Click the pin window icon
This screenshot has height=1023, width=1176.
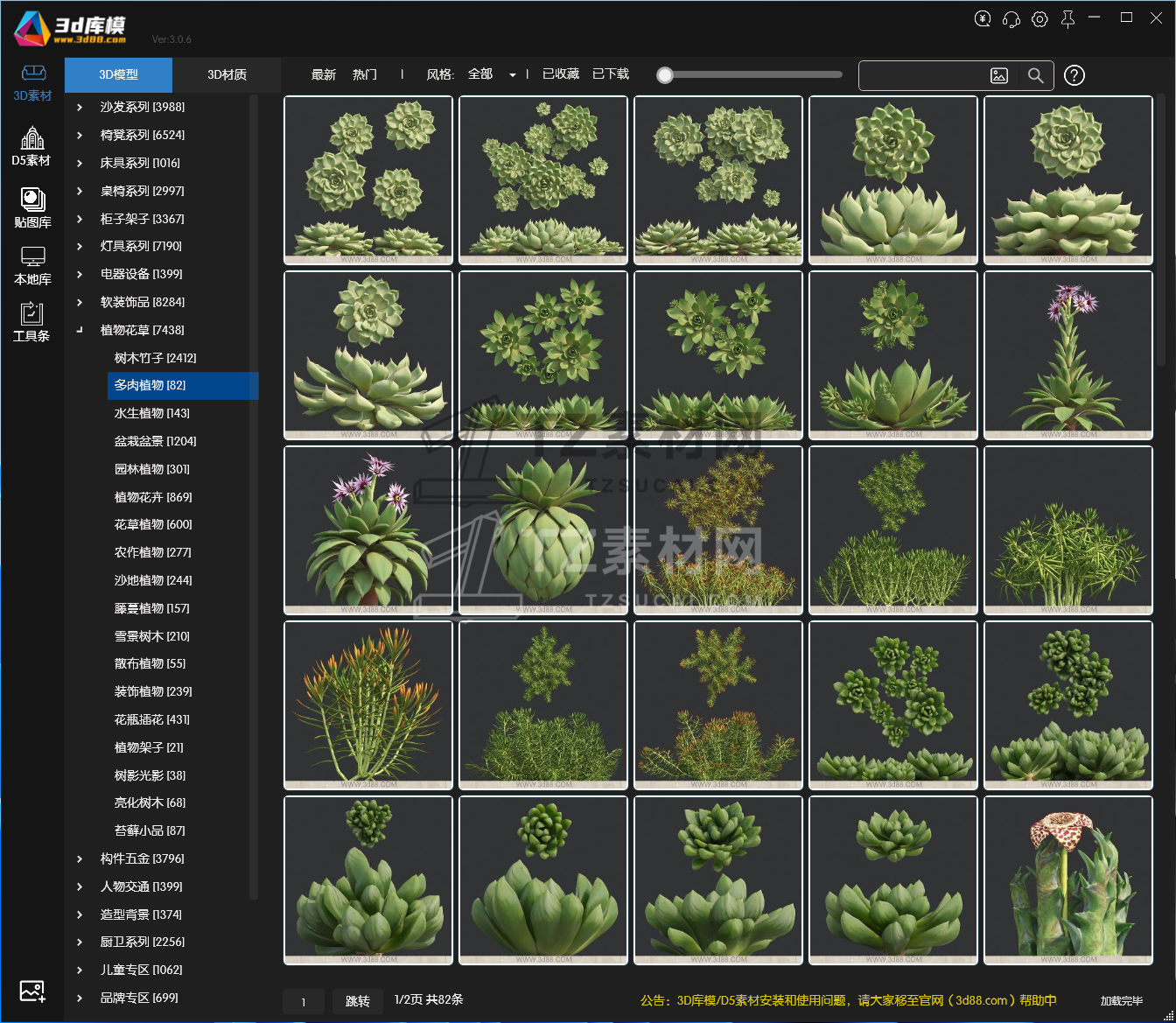[1067, 19]
